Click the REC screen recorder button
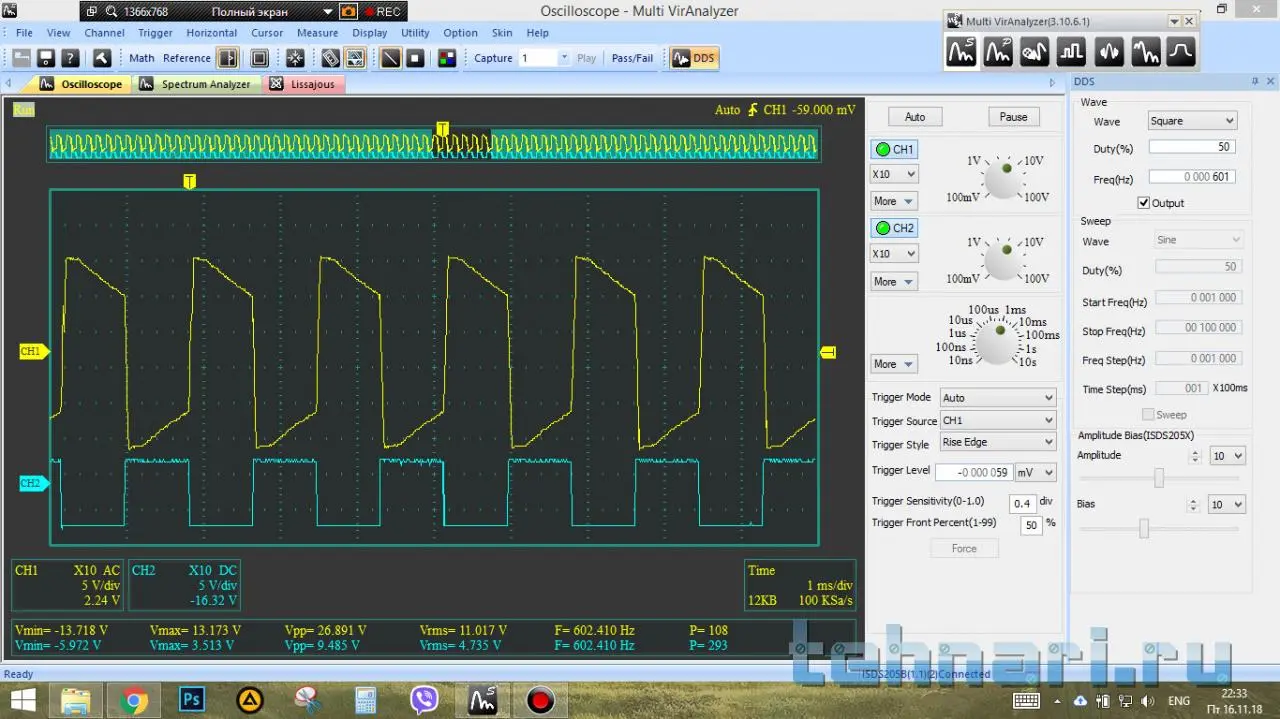1280x719 pixels. [x=382, y=12]
